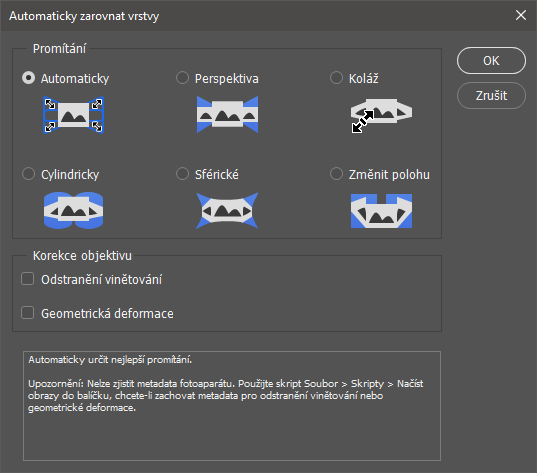Enable Geometrická deformace checkbox
The image size is (537, 473).
pos(27,313)
